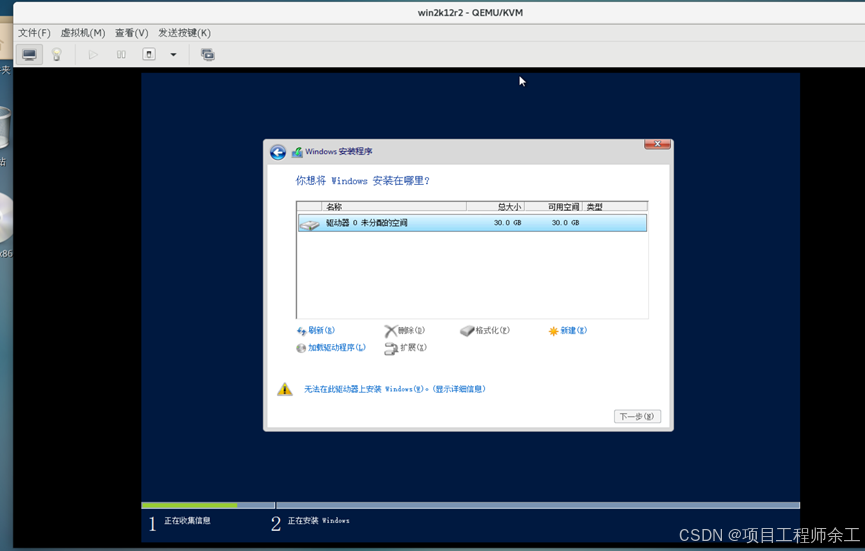Click the 格式化(F) format option
The height and width of the screenshot is (551, 865).
click(492, 330)
